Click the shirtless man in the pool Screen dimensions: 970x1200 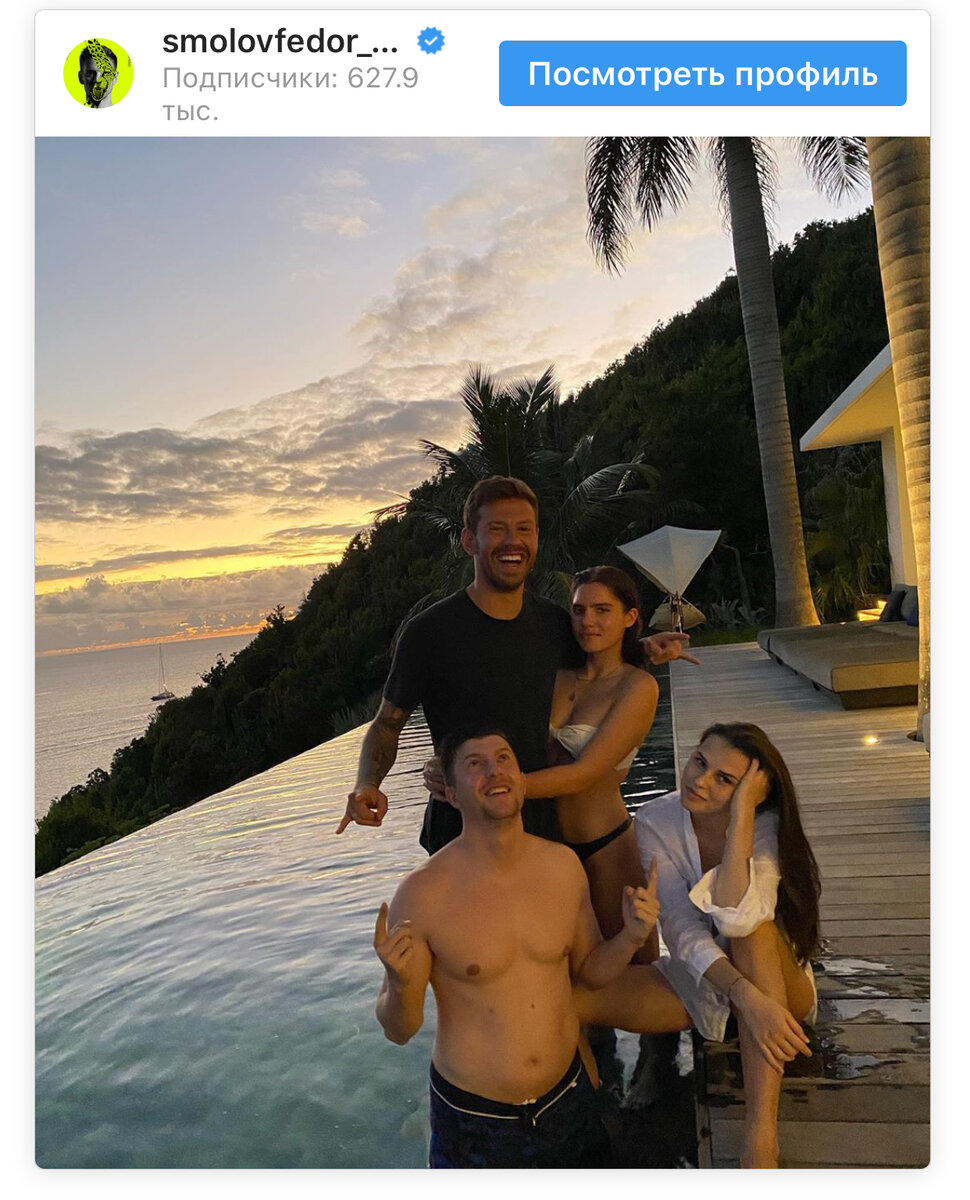(500, 950)
